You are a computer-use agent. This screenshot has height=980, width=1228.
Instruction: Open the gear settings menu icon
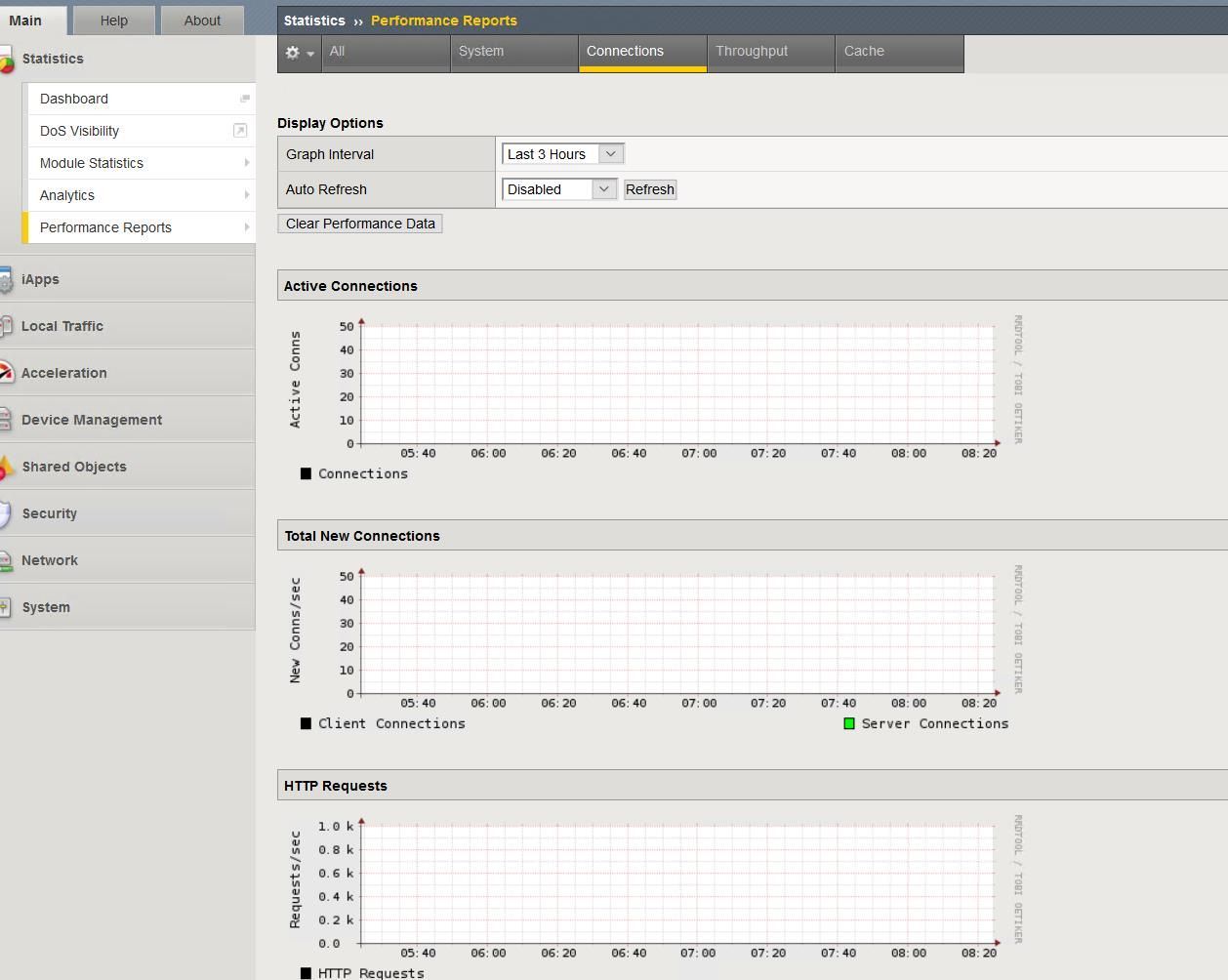(x=298, y=53)
